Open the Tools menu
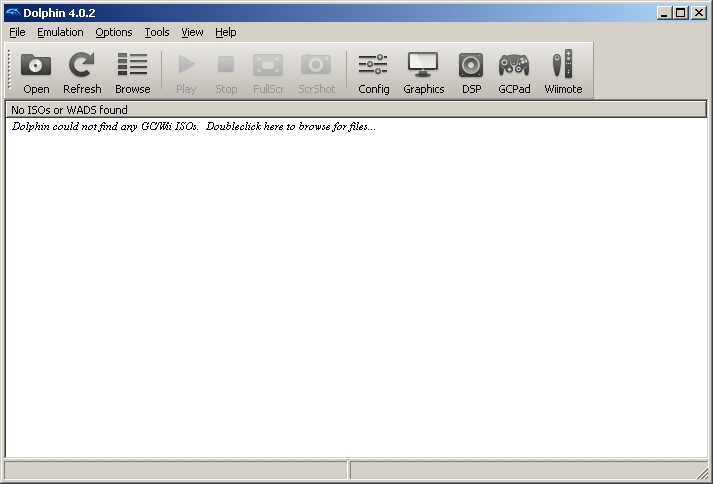 click(157, 32)
